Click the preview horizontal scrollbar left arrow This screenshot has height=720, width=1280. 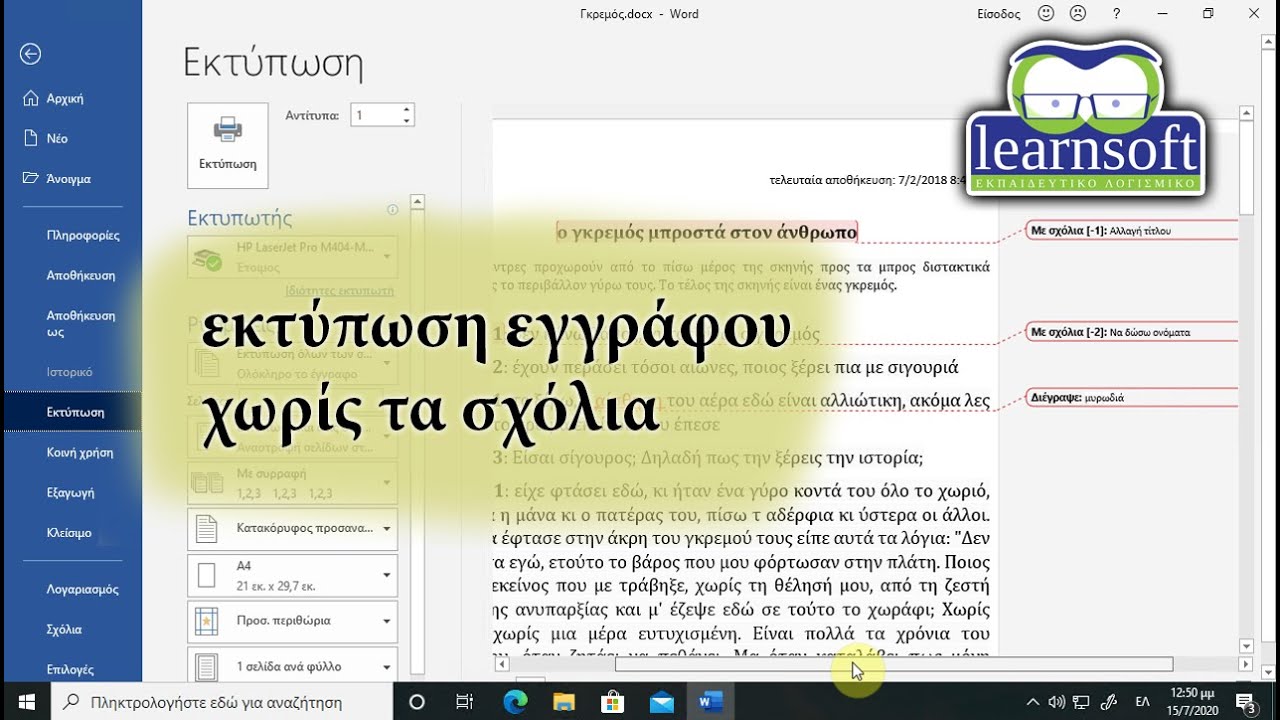point(500,664)
